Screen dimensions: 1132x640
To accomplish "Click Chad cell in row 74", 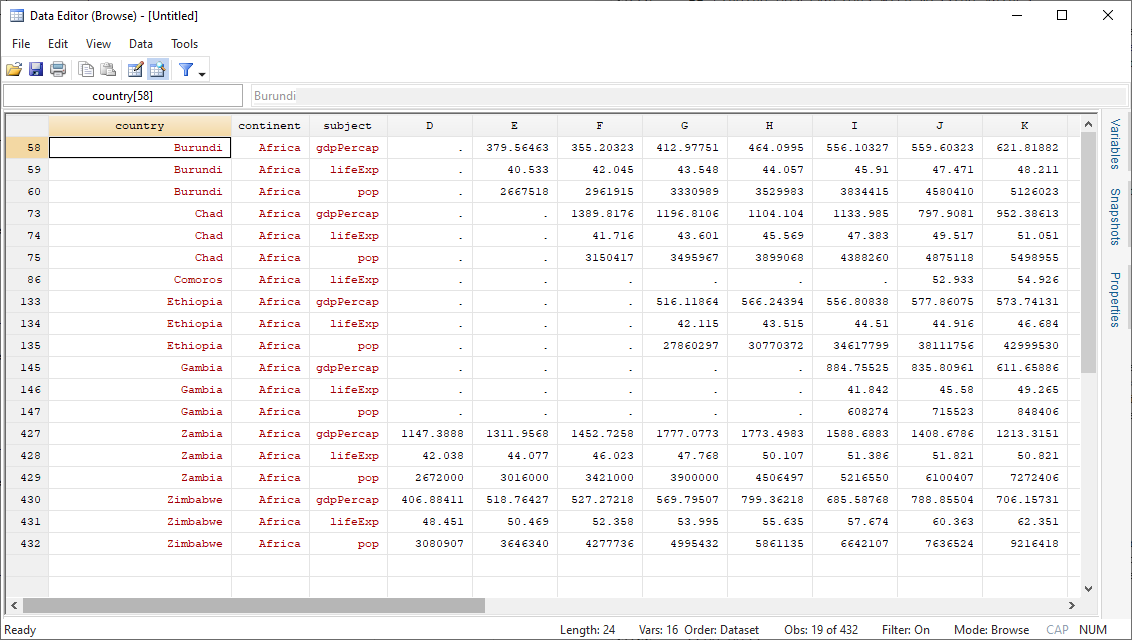I will tap(140, 235).
